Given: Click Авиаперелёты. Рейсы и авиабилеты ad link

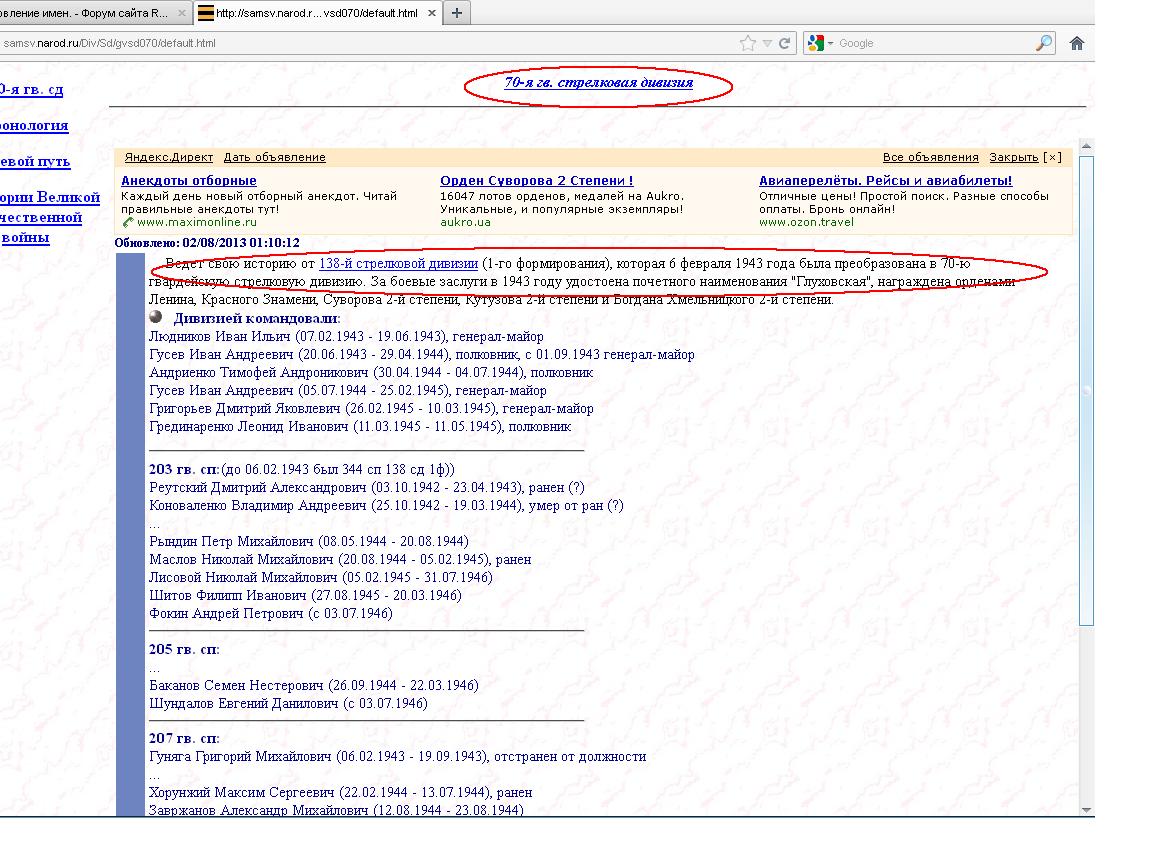Looking at the screenshot, I should coord(885,181).
